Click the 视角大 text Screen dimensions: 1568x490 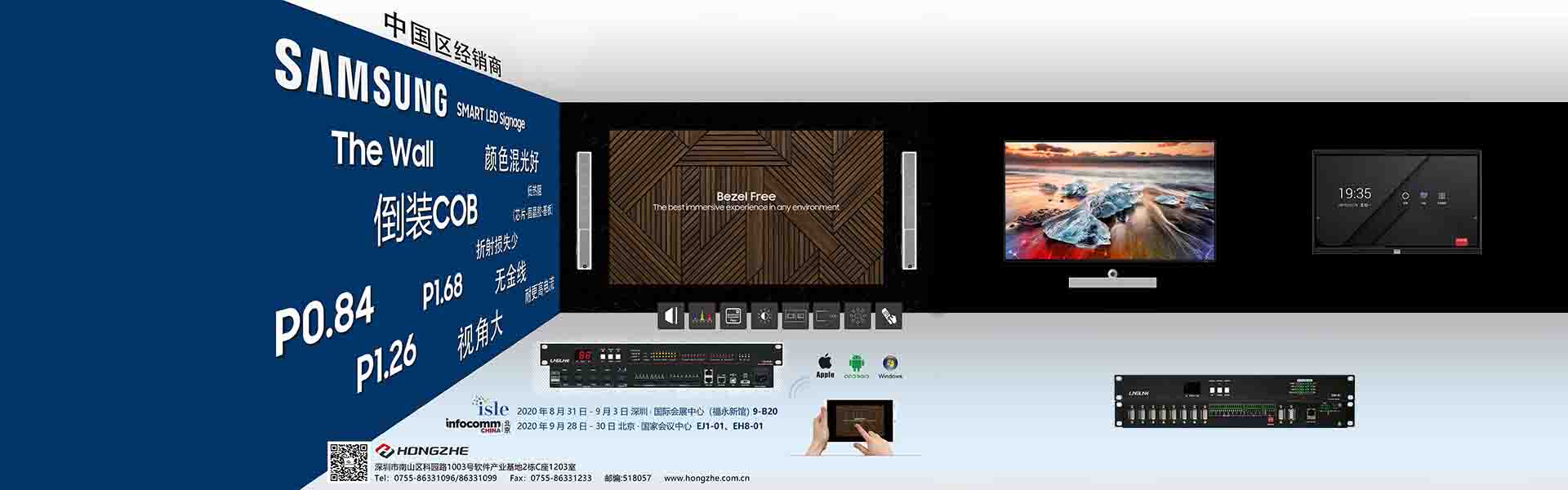click(x=479, y=335)
